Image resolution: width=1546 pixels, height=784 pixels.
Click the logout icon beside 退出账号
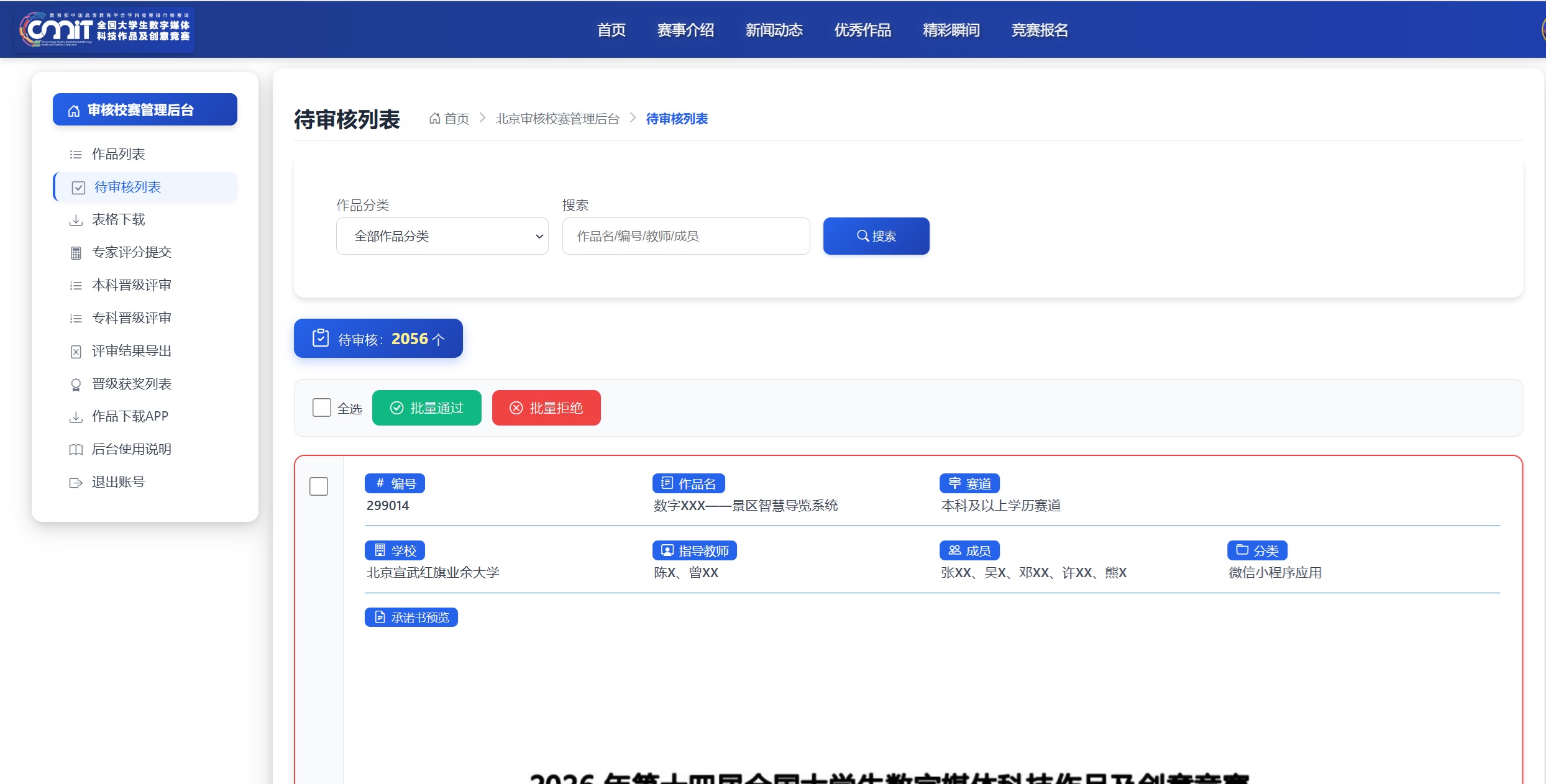tap(76, 483)
